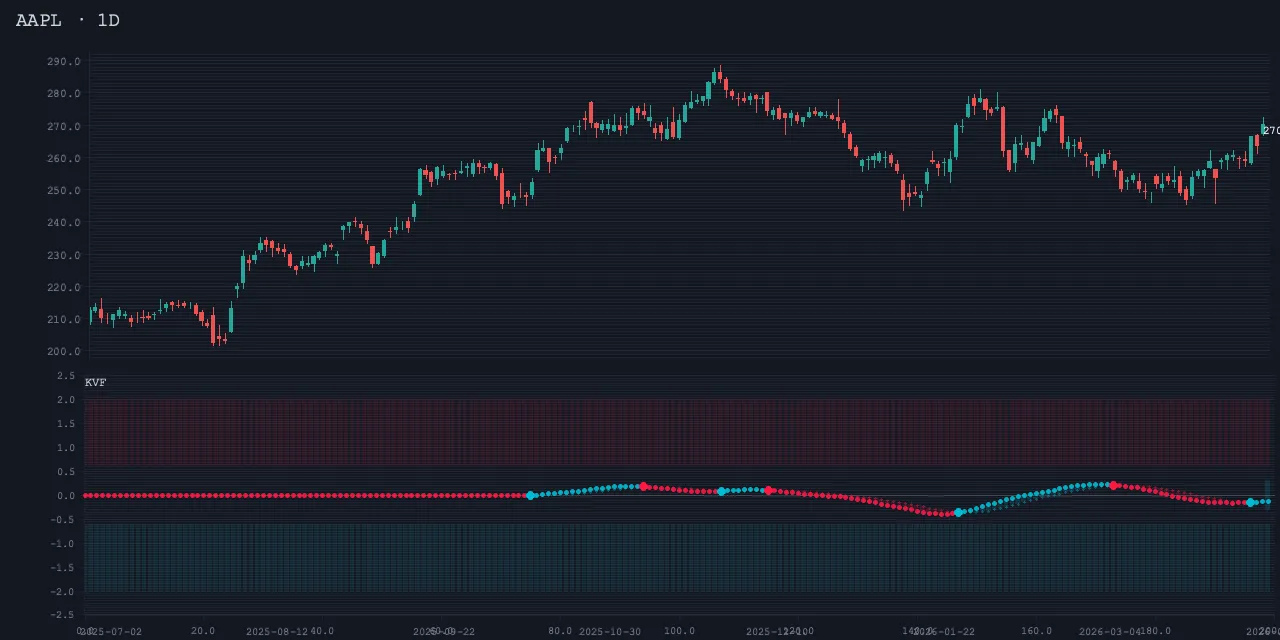Click the cyan marker at KVF's lowest trough
This screenshot has width=1280, height=640.
coord(958,513)
